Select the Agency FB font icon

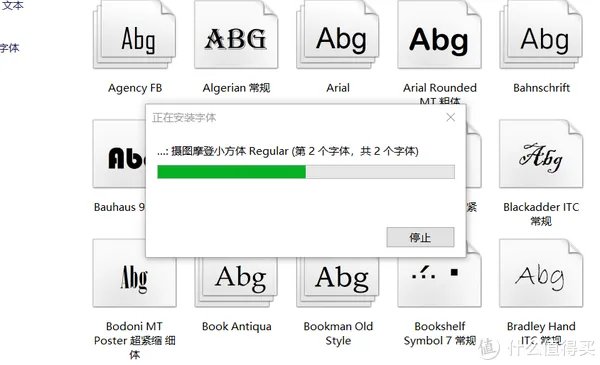[134, 35]
